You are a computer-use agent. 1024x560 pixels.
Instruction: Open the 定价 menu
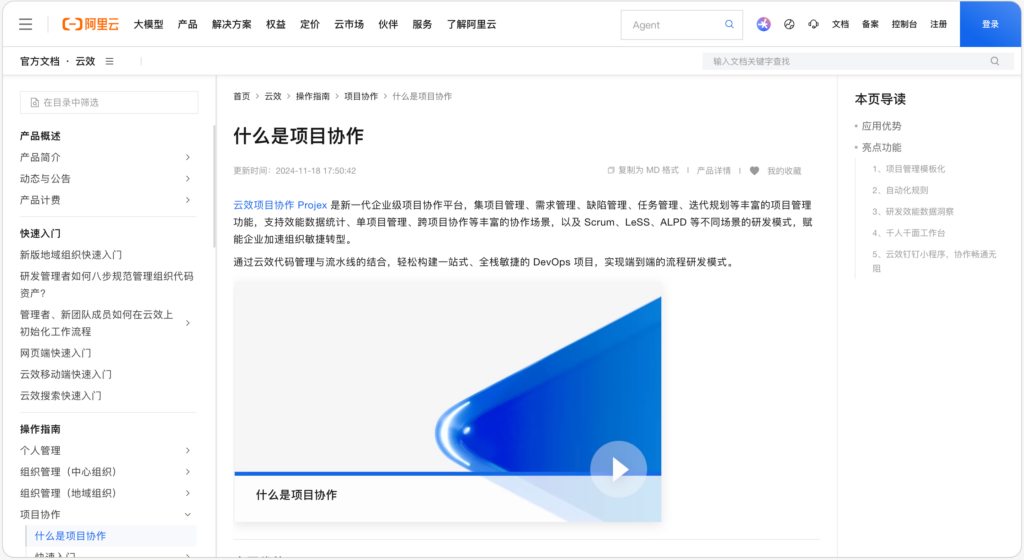(x=310, y=25)
